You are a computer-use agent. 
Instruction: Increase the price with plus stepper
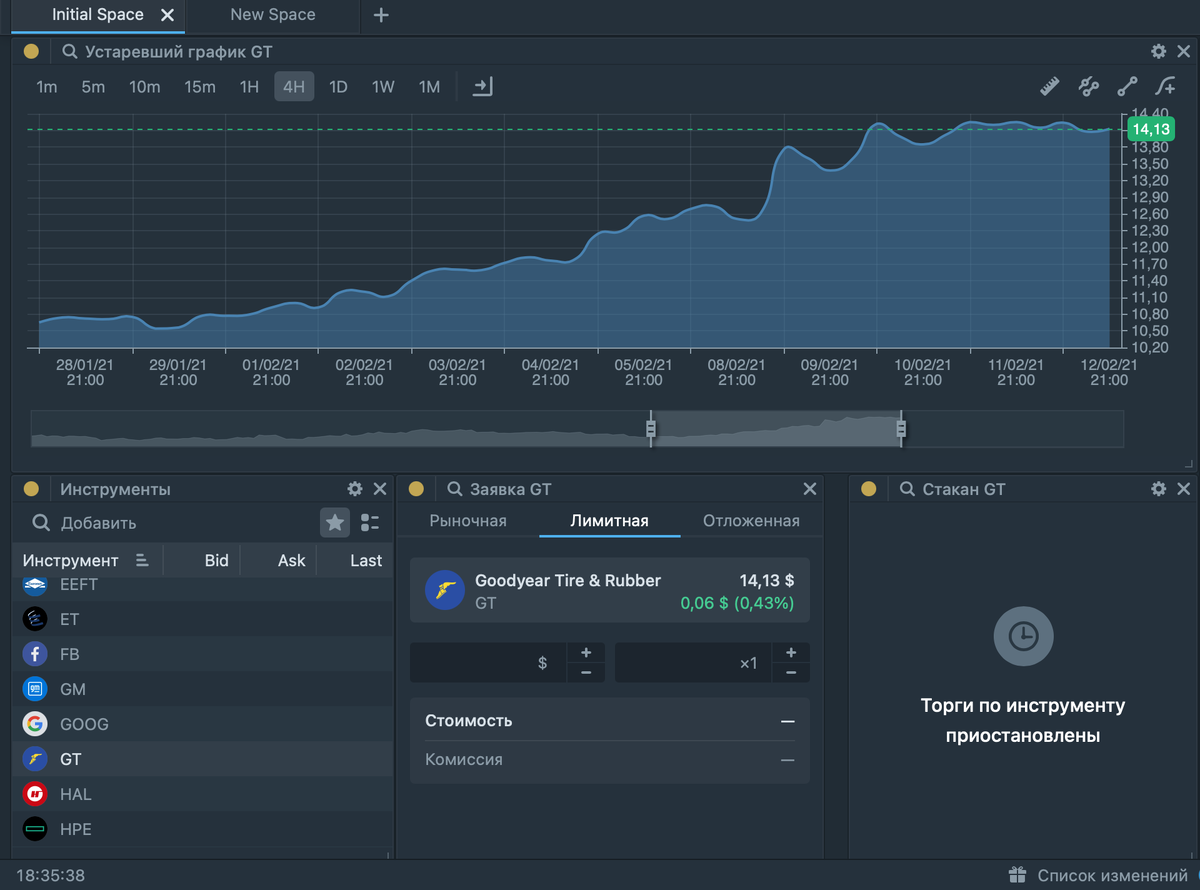pyautogui.click(x=586, y=652)
